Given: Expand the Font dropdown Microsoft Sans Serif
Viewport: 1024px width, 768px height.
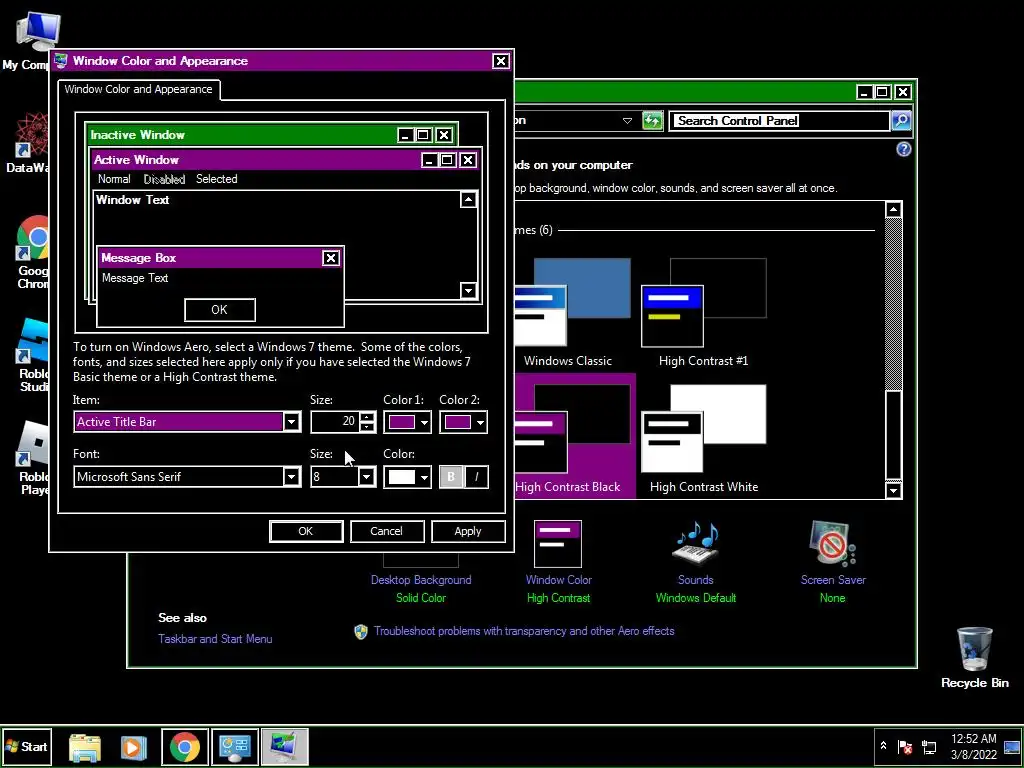Looking at the screenshot, I should (x=292, y=477).
